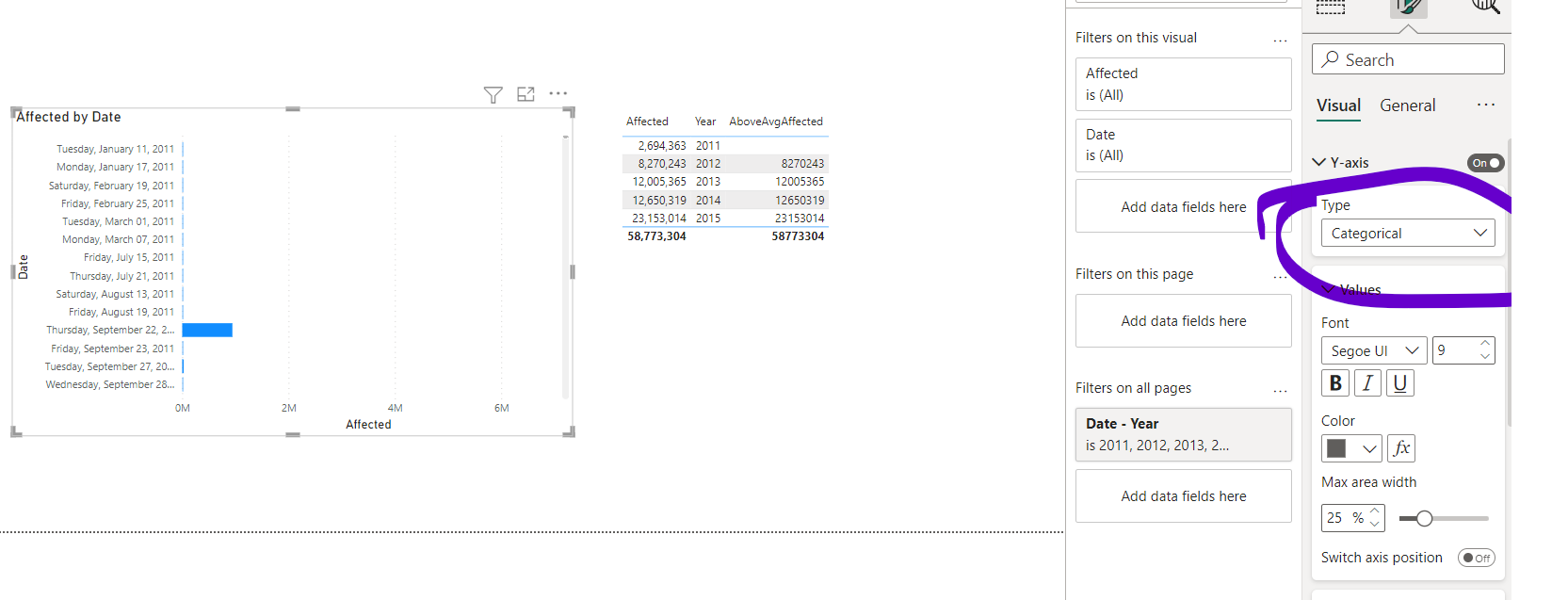Click Add data fields here under page filters

tap(1183, 321)
